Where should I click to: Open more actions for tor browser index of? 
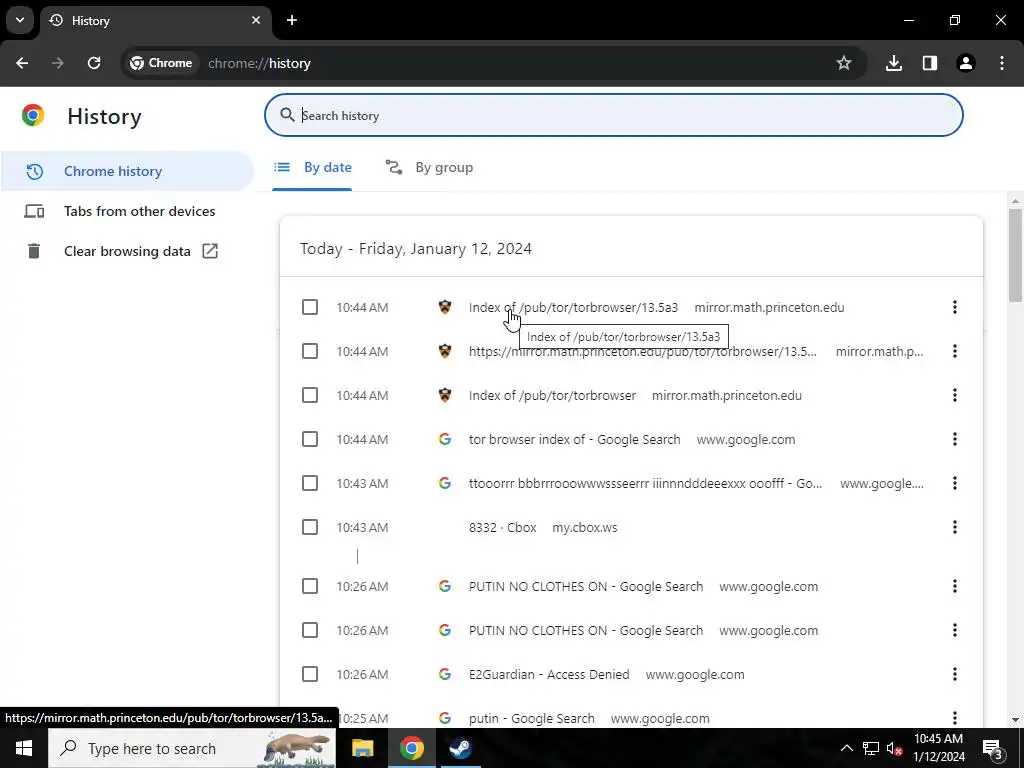coord(955,440)
